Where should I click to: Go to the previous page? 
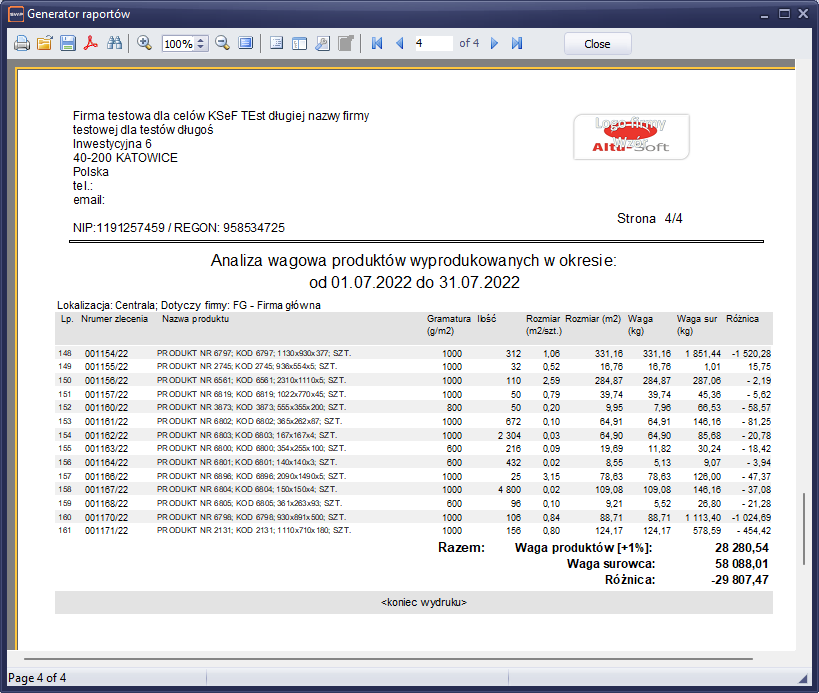(x=400, y=44)
